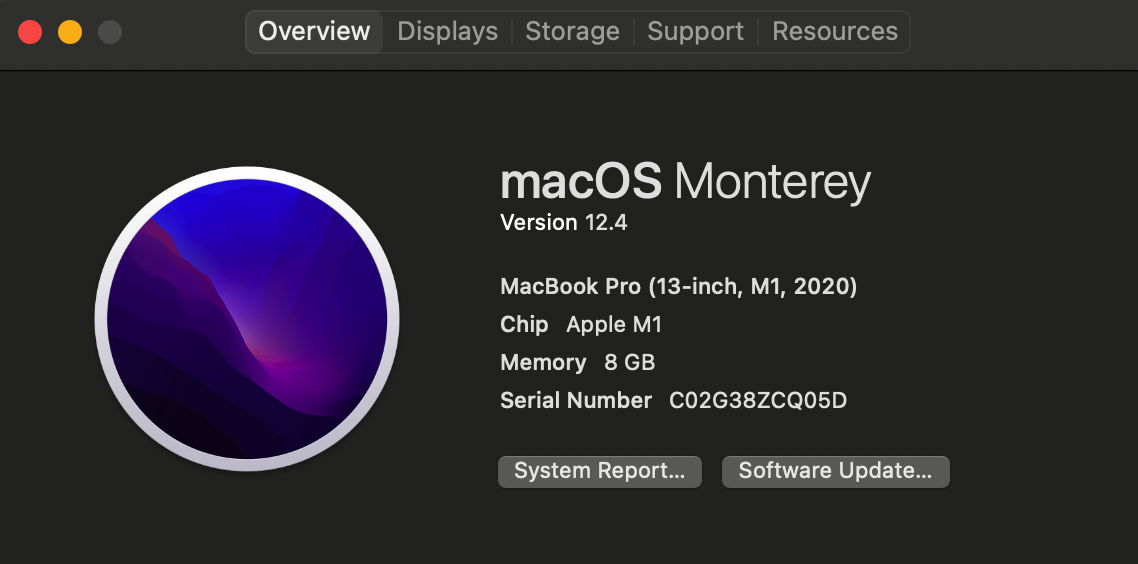Click the Memory label
Screen dimensions: 1138x564
[x=543, y=363]
